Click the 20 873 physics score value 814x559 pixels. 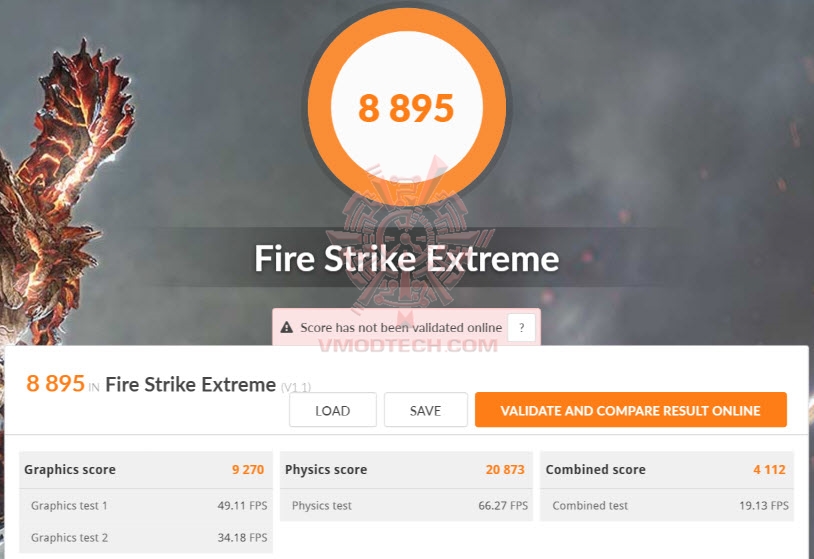(x=507, y=469)
